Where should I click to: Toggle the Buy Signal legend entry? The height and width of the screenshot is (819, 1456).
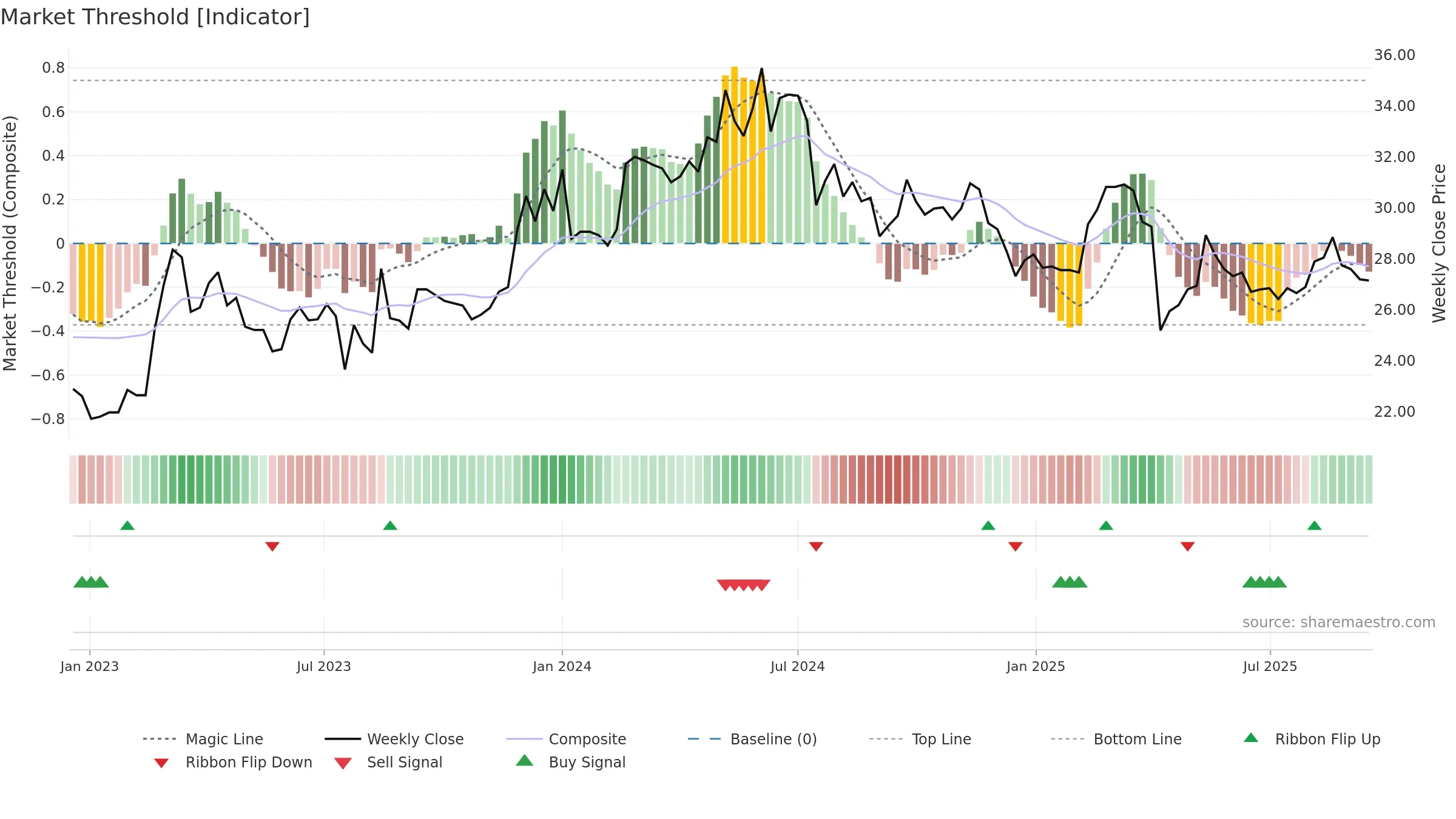coord(570,762)
